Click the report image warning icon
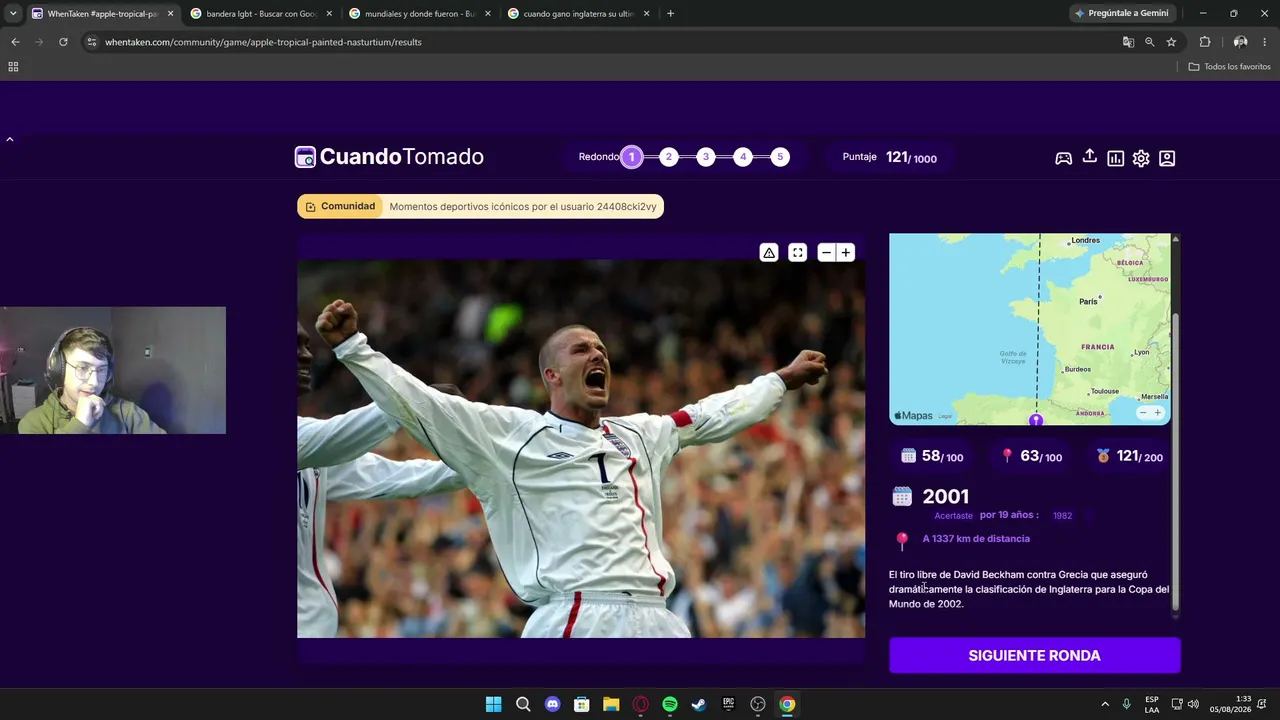Screen dimensions: 1280x720 pyautogui.click(x=769, y=253)
